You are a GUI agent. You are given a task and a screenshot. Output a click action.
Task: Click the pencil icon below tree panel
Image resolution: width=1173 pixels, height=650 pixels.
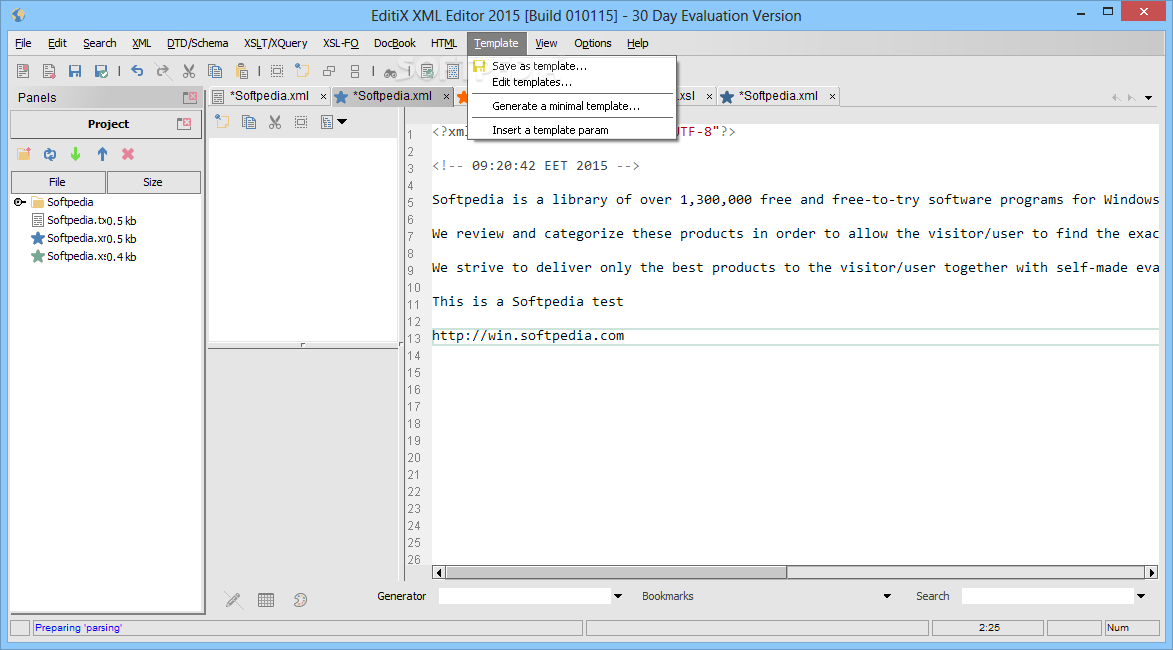233,599
